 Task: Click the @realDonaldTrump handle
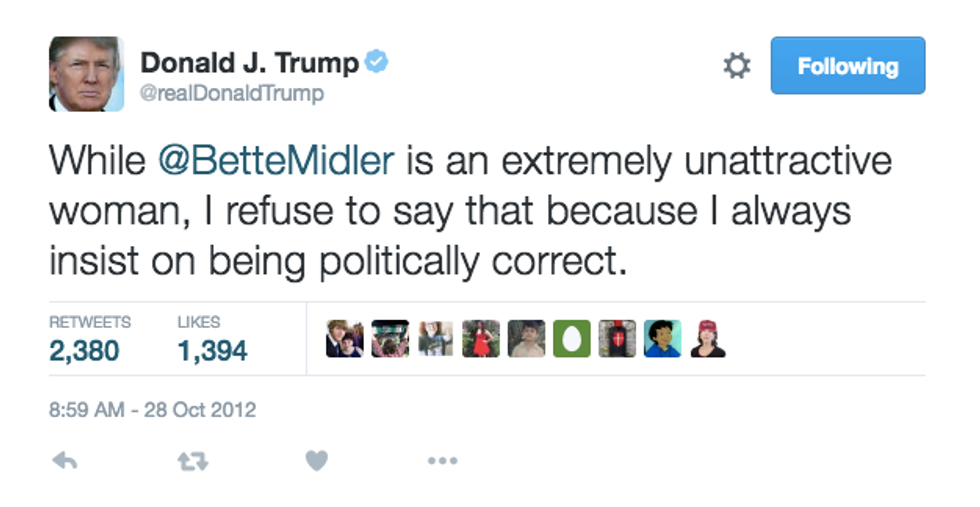tap(232, 94)
